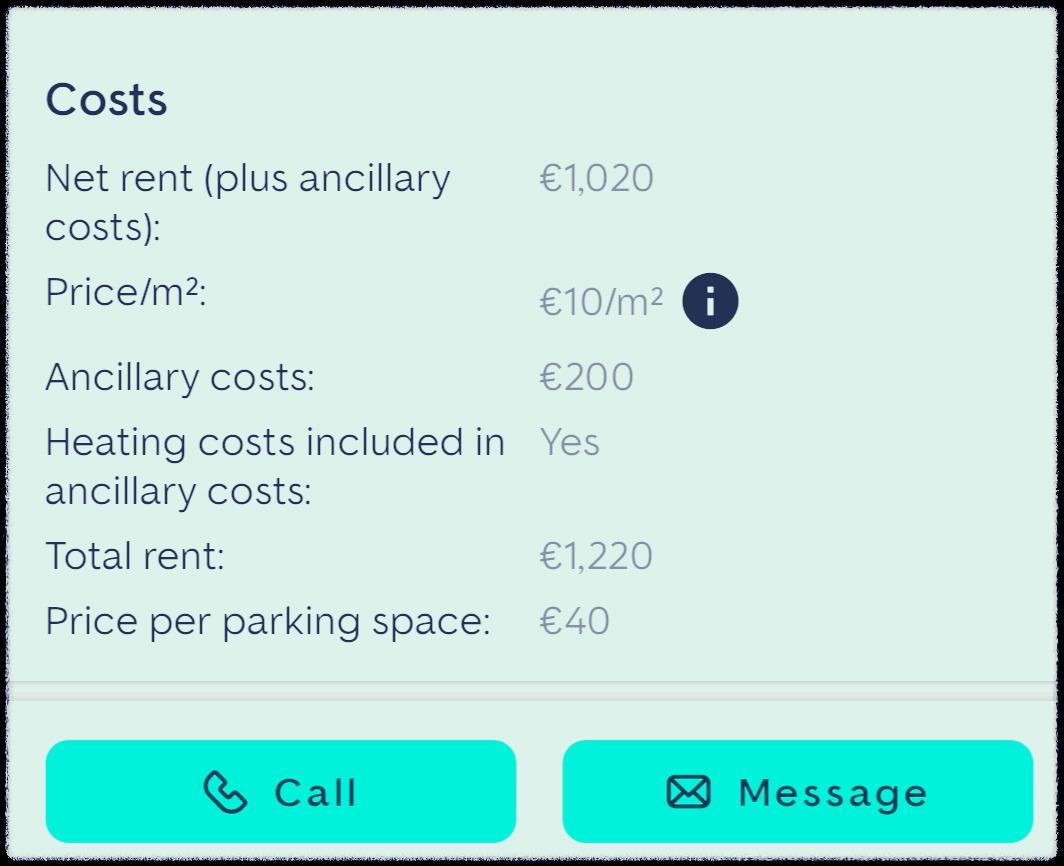Image resolution: width=1064 pixels, height=866 pixels.
Task: Select the €10/m² price value
Action: (x=601, y=302)
